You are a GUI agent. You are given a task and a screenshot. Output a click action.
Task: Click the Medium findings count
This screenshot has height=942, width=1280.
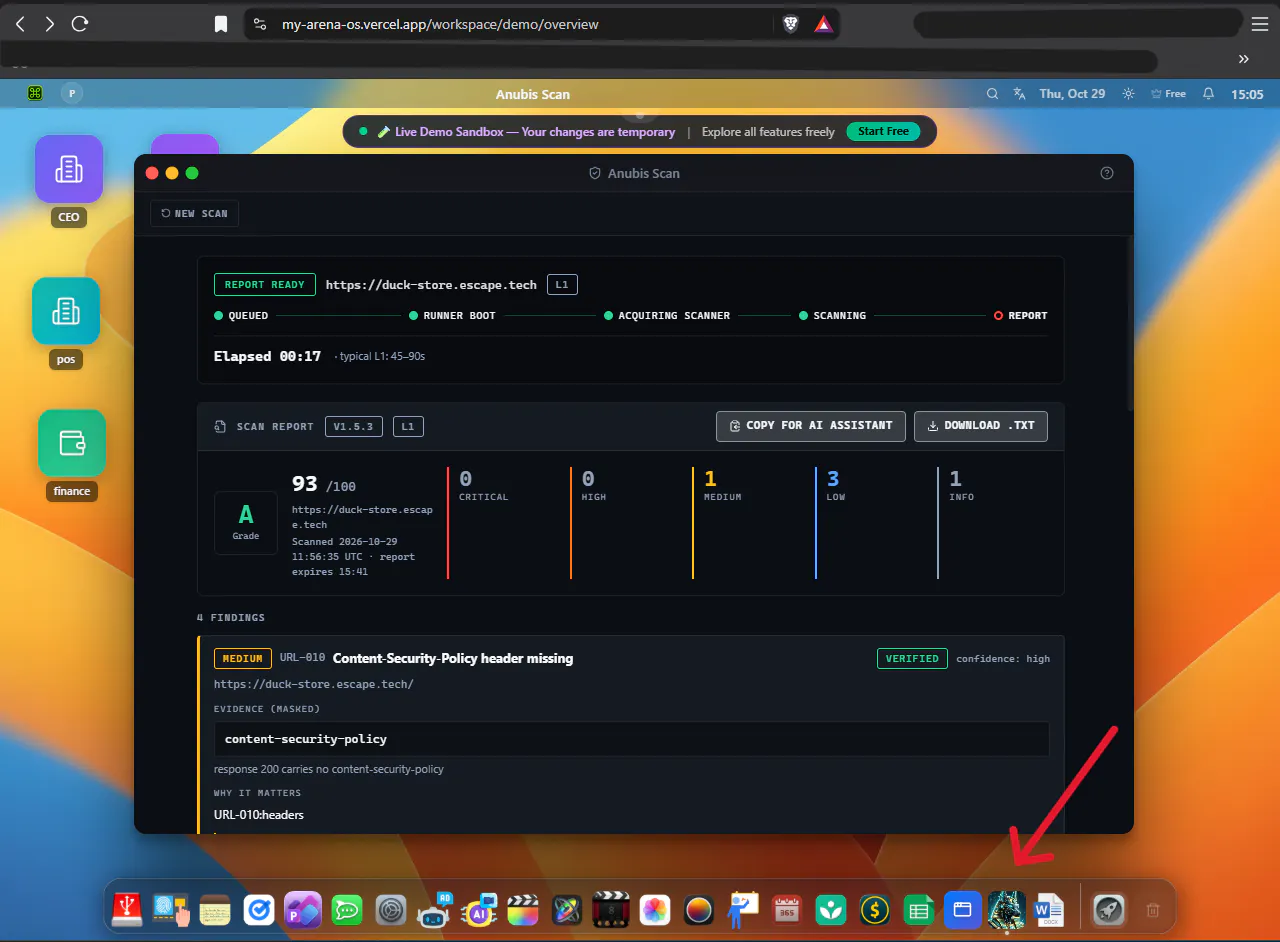click(x=721, y=486)
